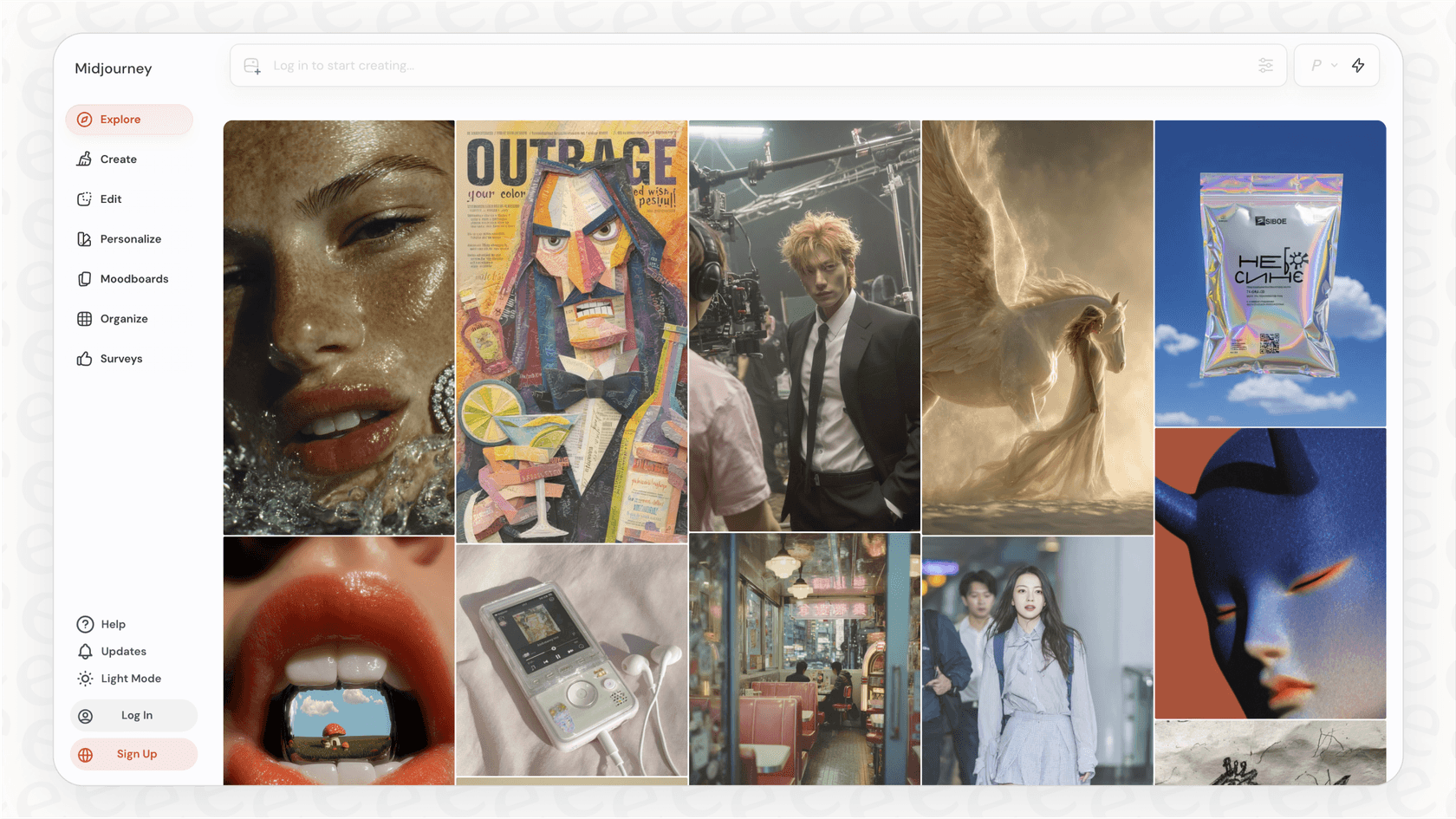Screen dimensions: 1456x819
Task: Open the generation settings sliders control
Action: pyautogui.click(x=1266, y=65)
